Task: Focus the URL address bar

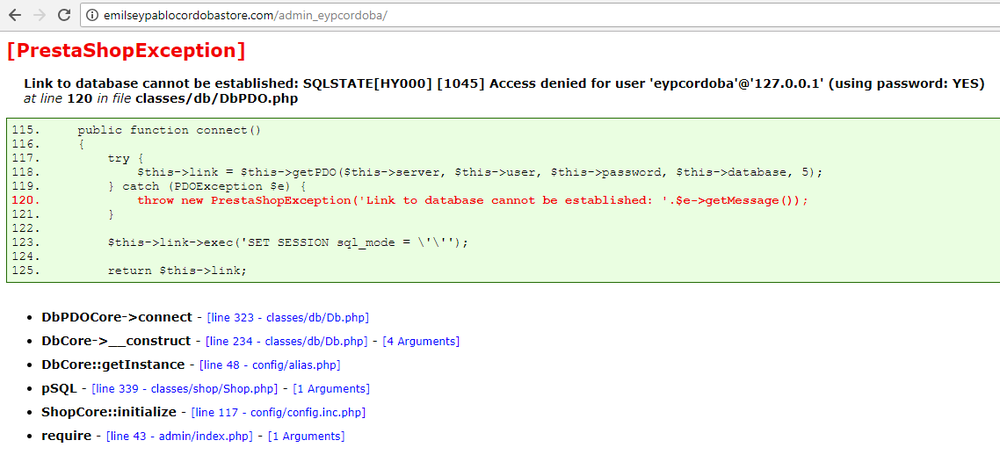Action: click(x=542, y=16)
